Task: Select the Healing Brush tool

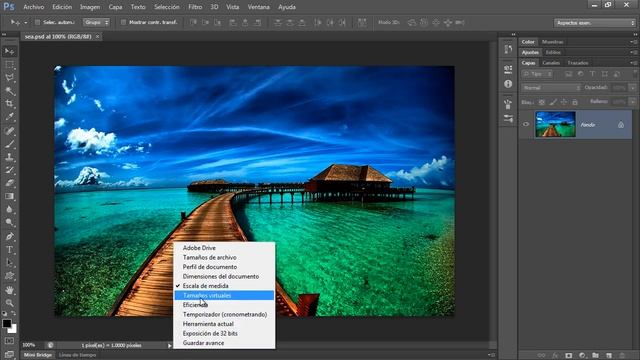Action: [9, 131]
